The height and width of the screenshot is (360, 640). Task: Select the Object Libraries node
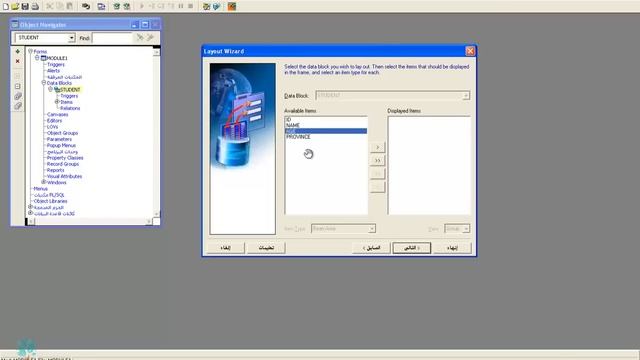pos(51,201)
